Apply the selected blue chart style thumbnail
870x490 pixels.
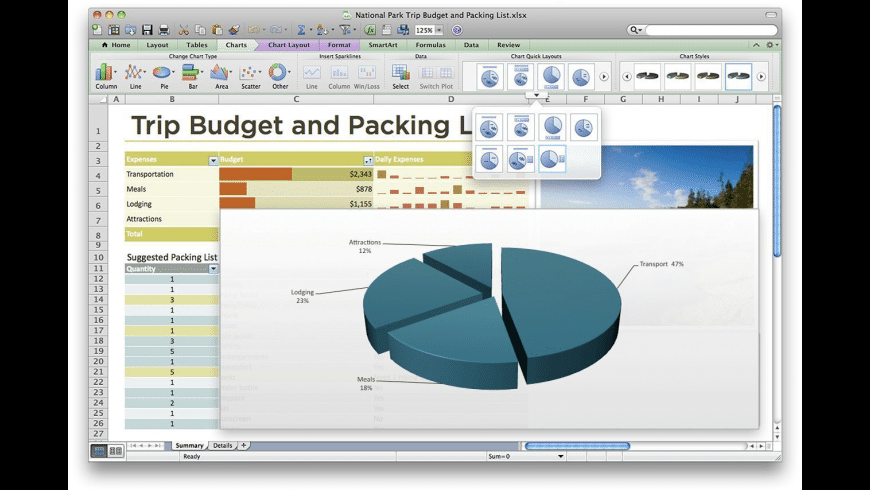pyautogui.click(x=739, y=77)
